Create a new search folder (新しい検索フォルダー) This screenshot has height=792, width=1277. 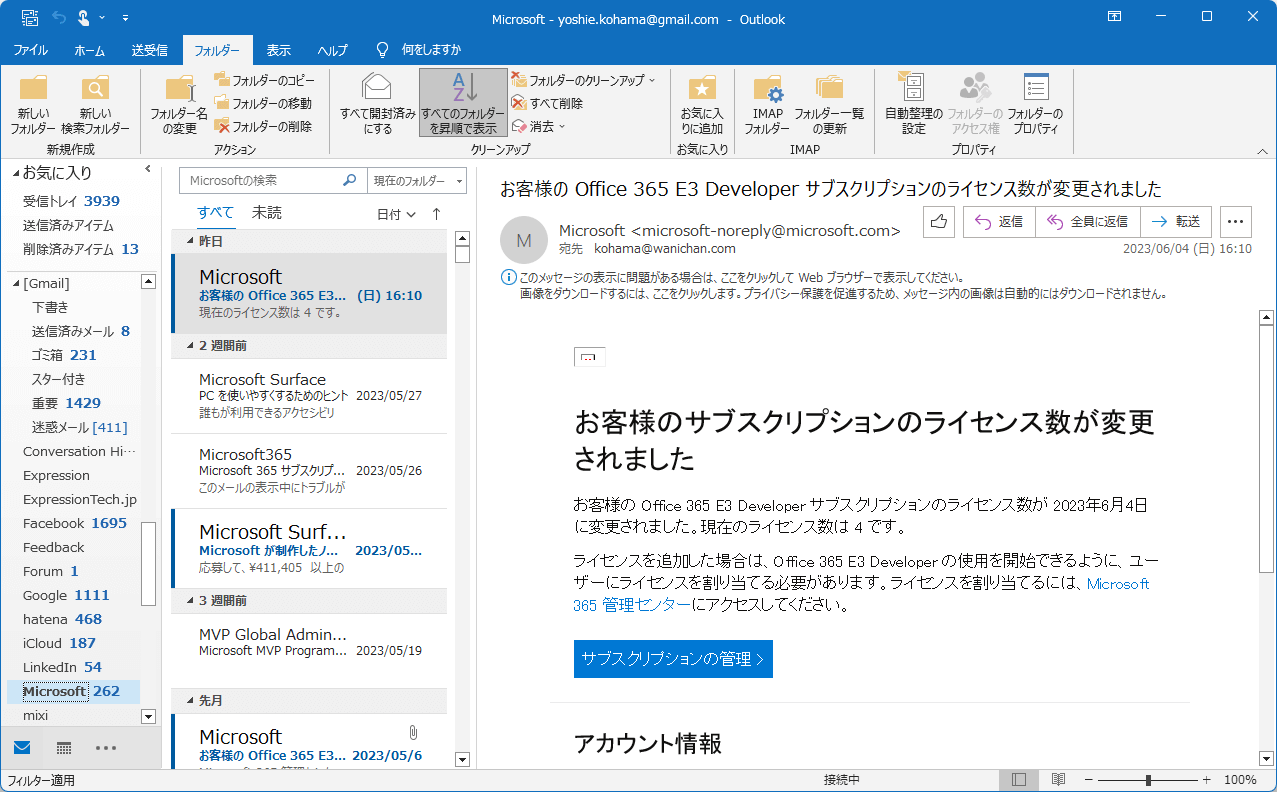95,105
